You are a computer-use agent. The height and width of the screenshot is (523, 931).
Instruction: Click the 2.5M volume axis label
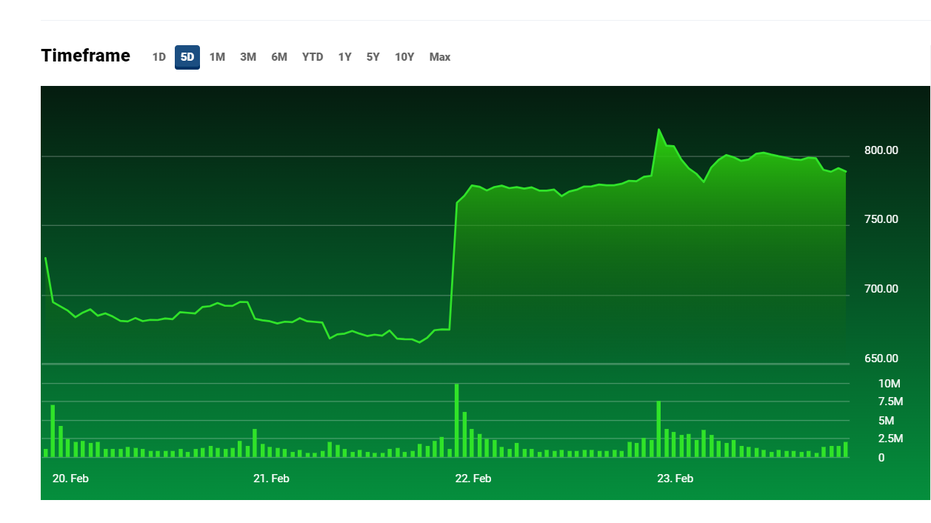tap(891, 438)
